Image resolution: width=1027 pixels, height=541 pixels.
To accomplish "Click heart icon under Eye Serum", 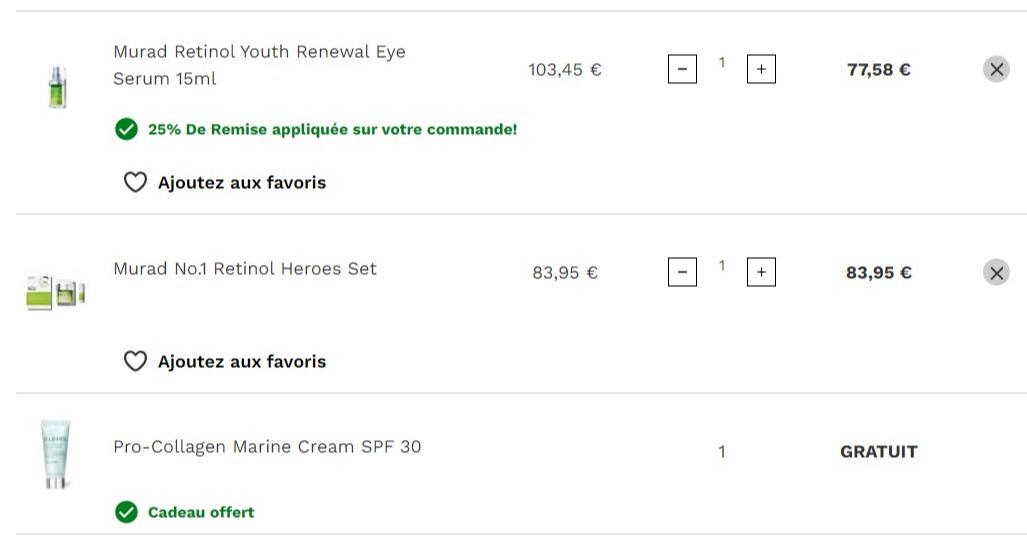I will tap(135, 182).
